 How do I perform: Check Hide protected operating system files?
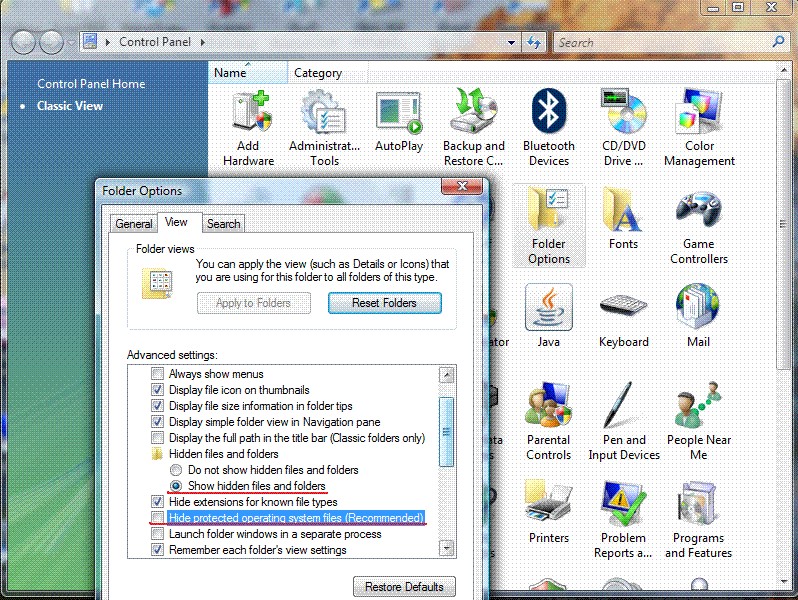(157, 518)
